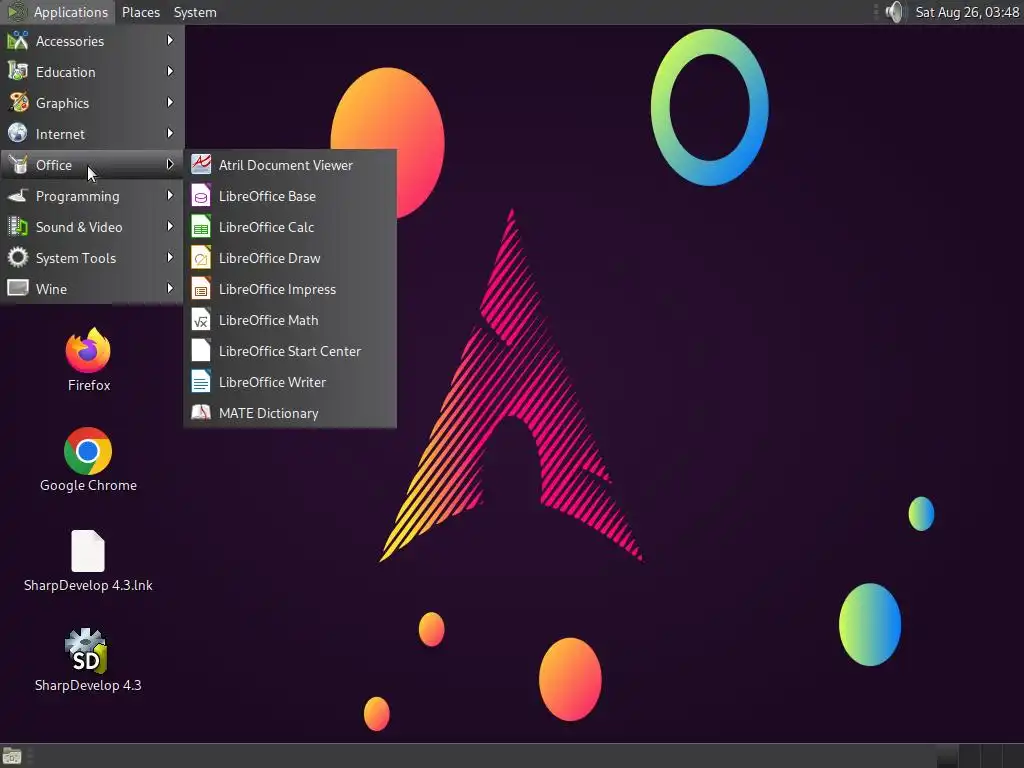
Task: Click the Office category icon
Action: [x=18, y=165]
